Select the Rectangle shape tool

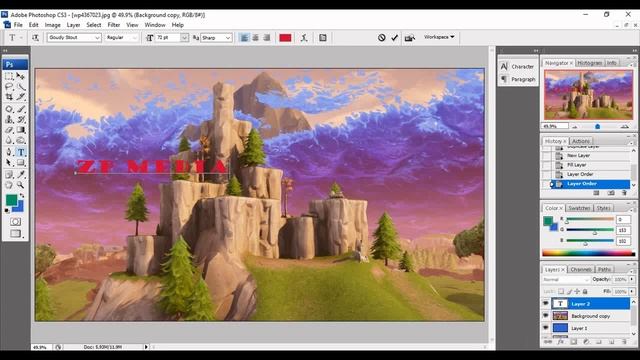21,162
